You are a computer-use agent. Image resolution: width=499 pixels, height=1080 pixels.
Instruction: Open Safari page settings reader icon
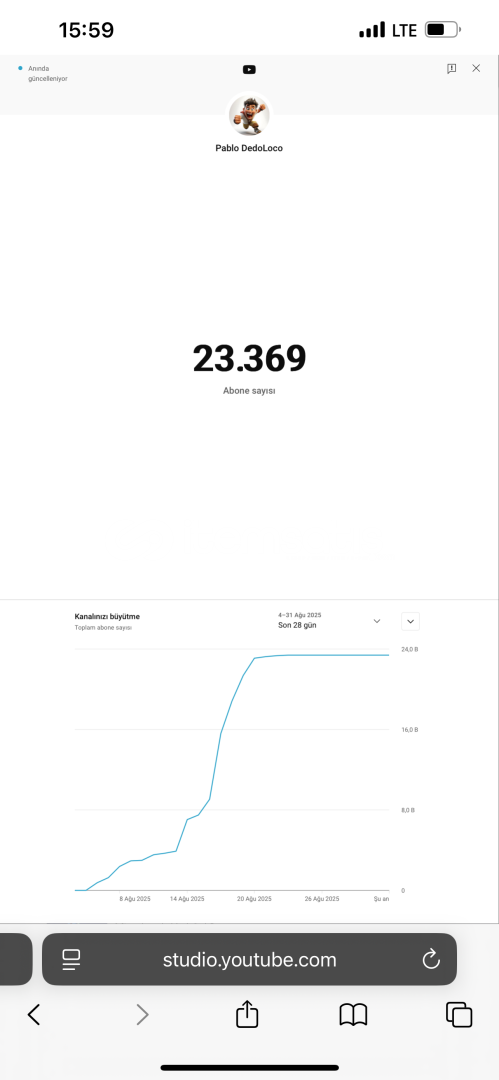coord(71,959)
